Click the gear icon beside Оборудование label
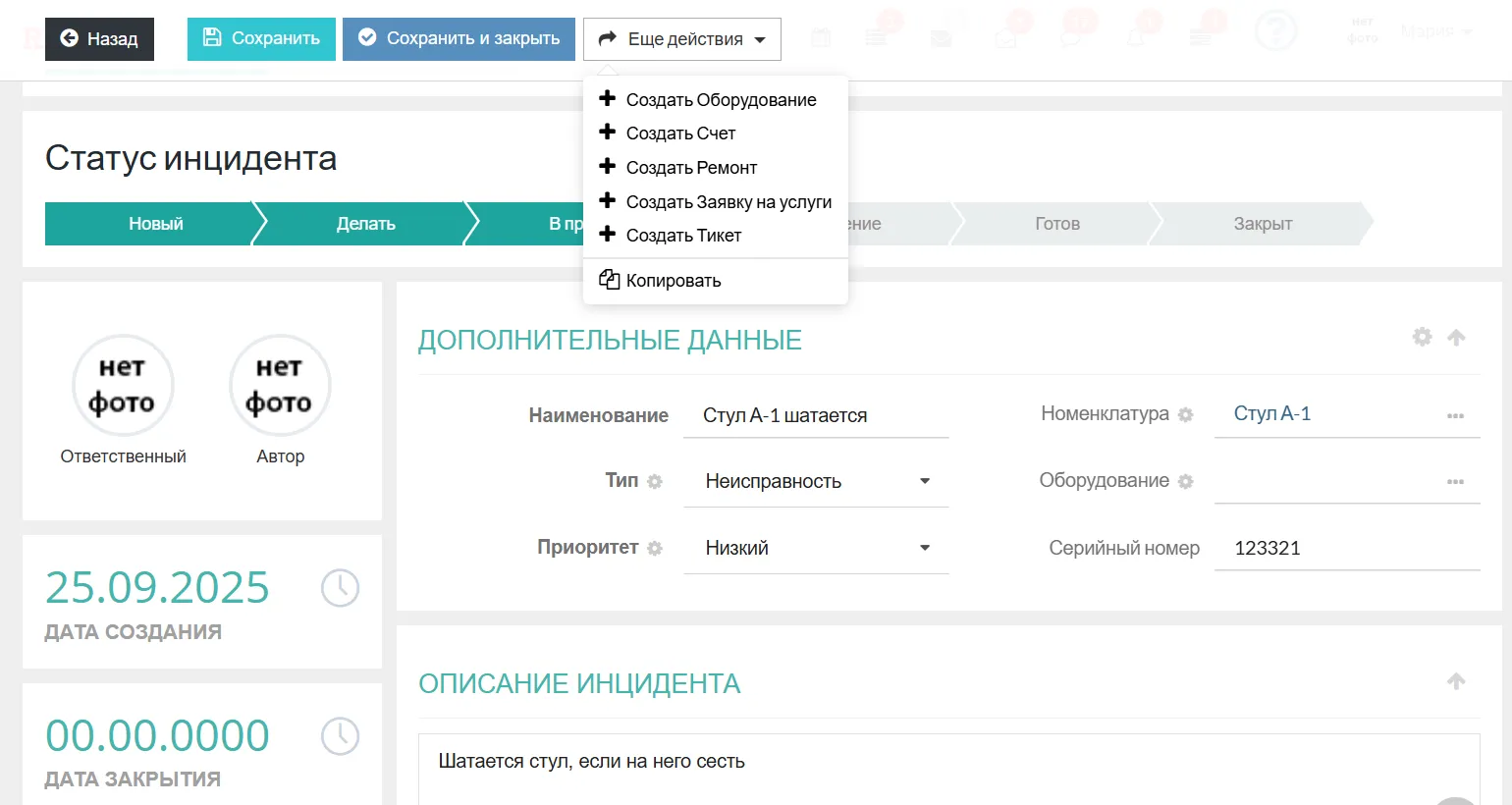The image size is (1512, 805). (x=1185, y=481)
